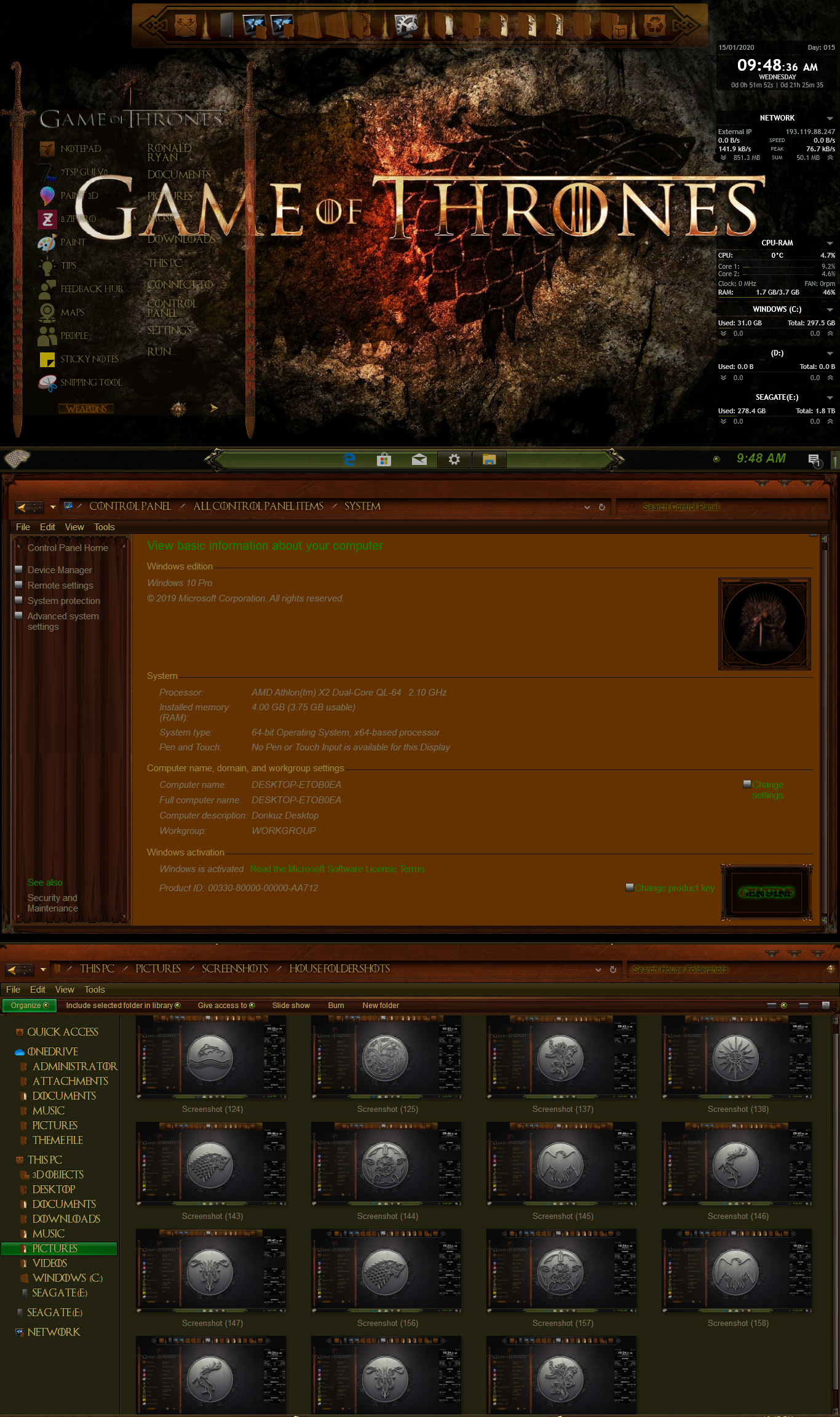The height and width of the screenshot is (1417, 840).
Task: Open the People app in start menu
Action: 63,336
